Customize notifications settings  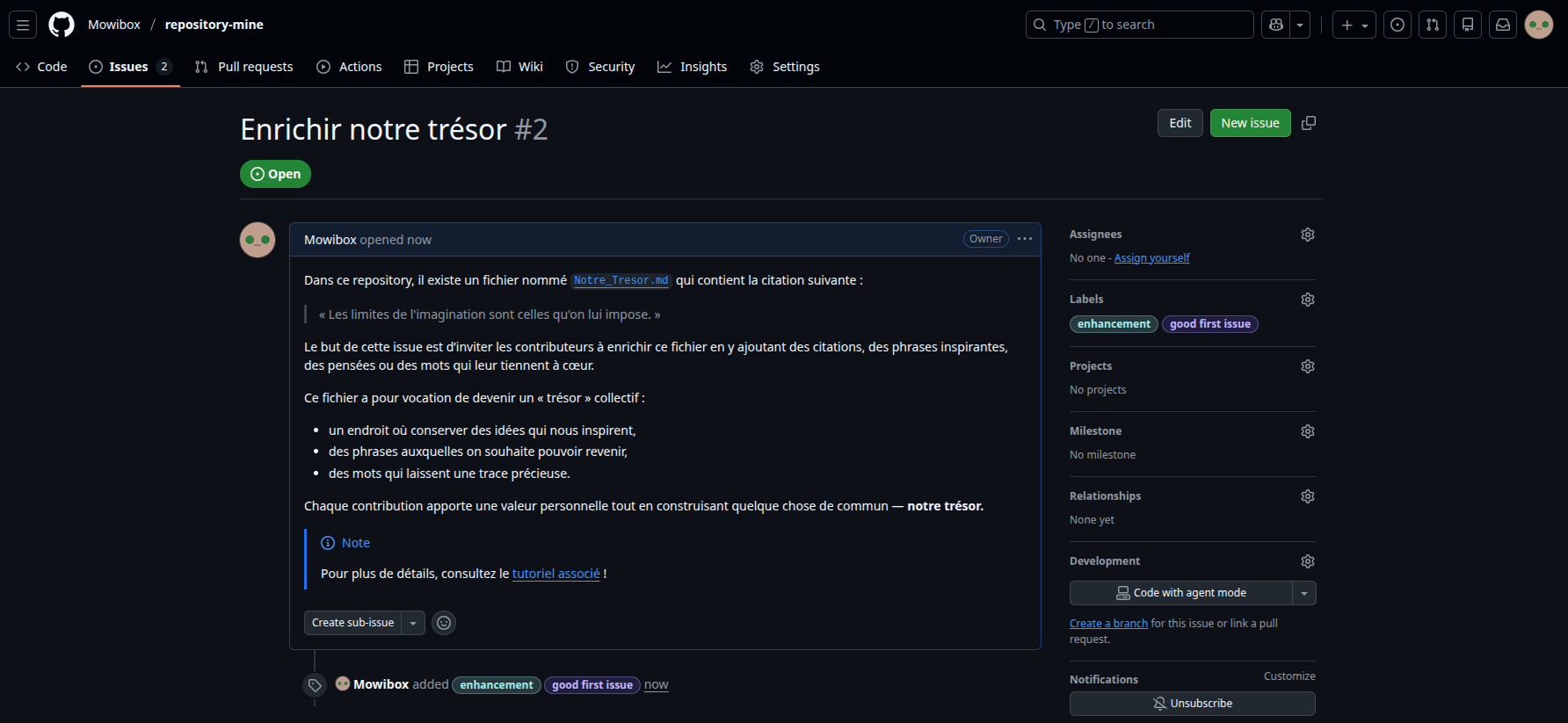1289,676
